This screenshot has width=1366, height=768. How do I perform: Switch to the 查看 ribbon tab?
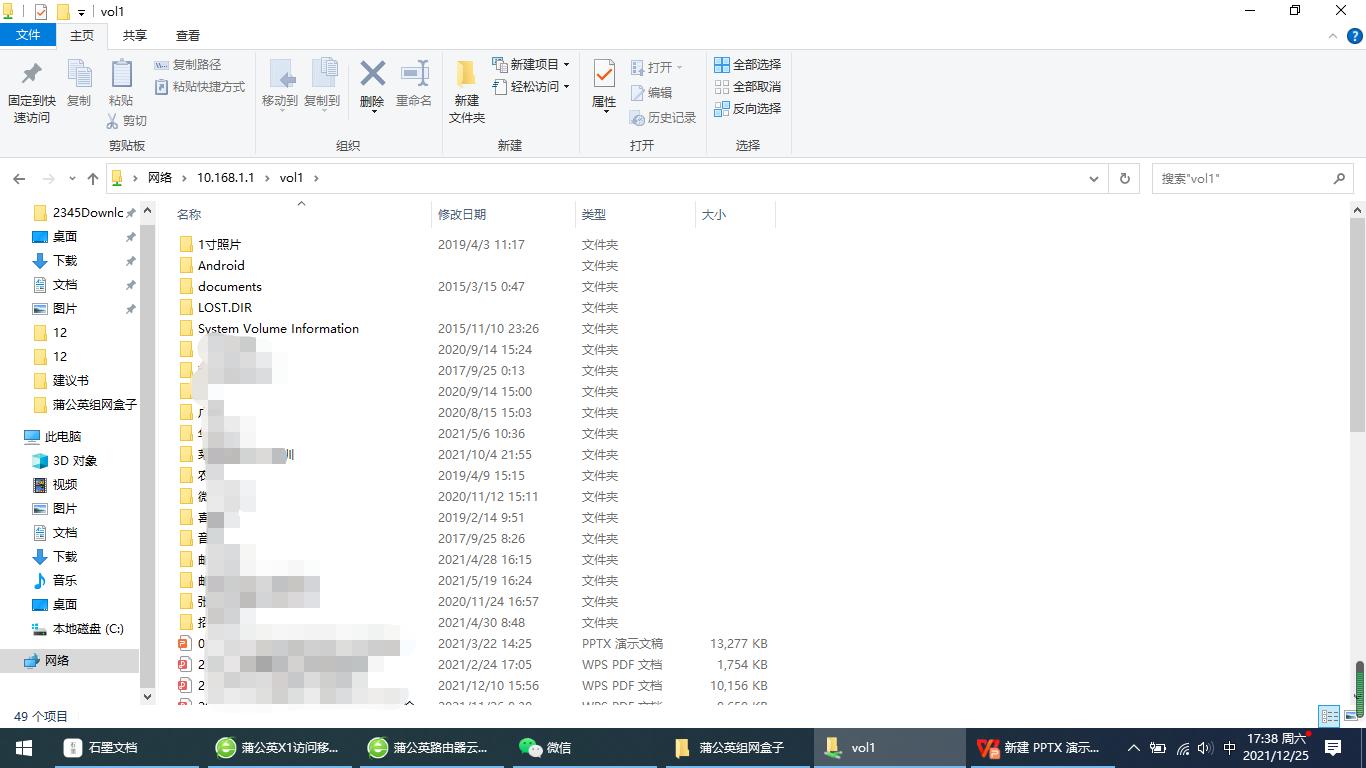pyautogui.click(x=187, y=34)
